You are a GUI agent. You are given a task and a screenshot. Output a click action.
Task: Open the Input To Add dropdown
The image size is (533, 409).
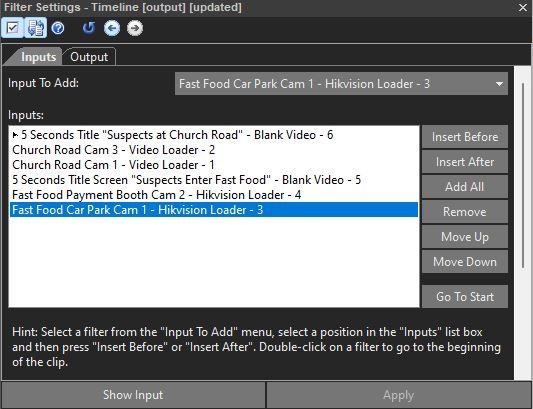pyautogui.click(x=341, y=84)
